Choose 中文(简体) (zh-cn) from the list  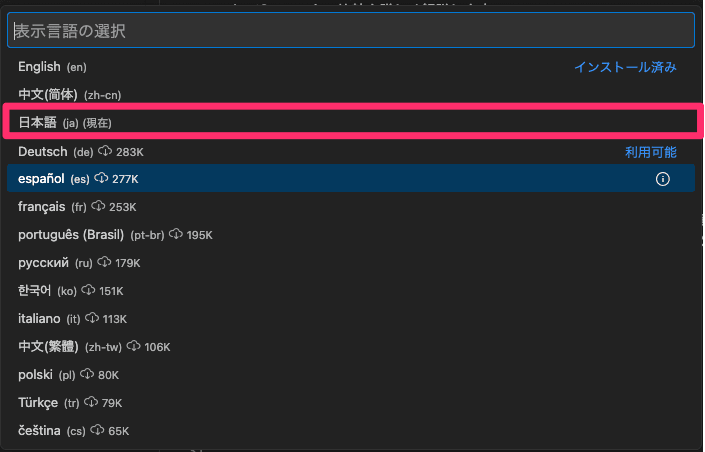point(351,95)
